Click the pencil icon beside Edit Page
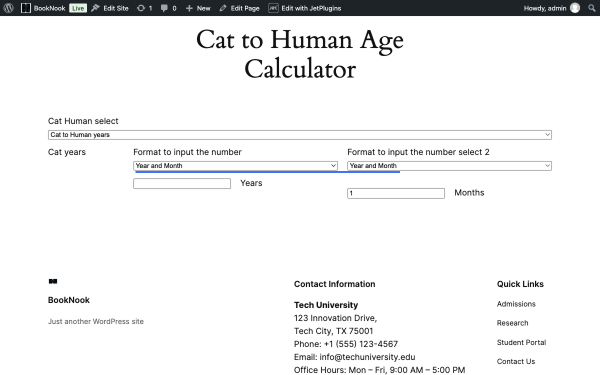This screenshot has height=375, width=600. pos(223,8)
